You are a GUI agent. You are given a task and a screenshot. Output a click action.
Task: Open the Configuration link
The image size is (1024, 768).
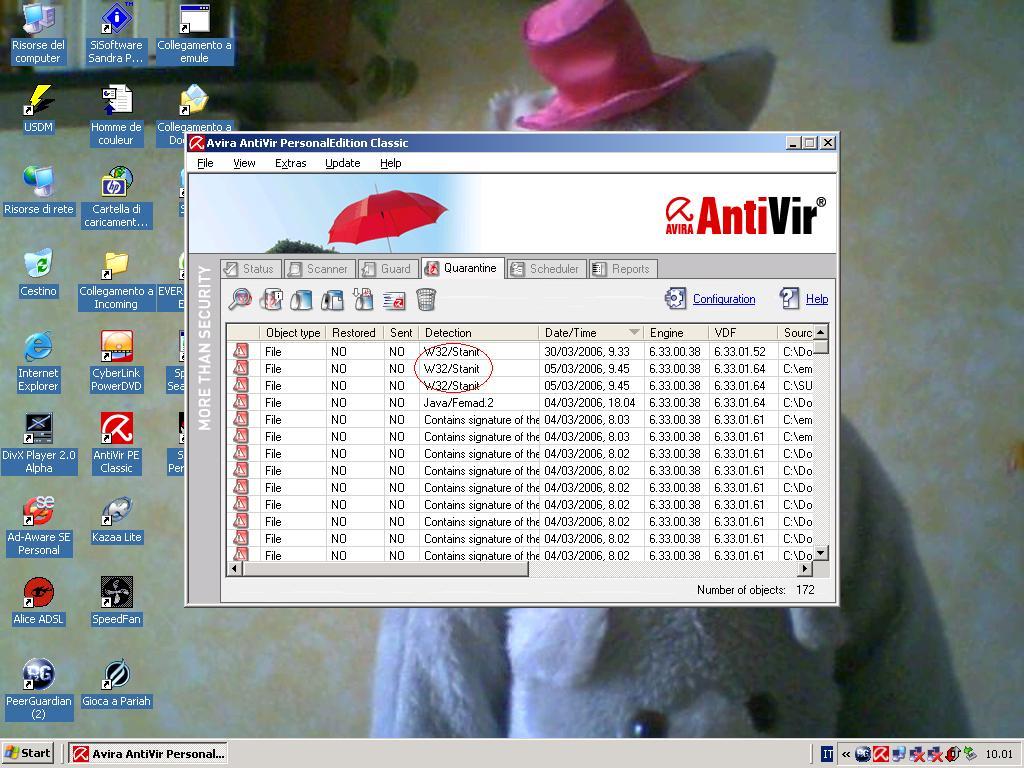point(724,299)
